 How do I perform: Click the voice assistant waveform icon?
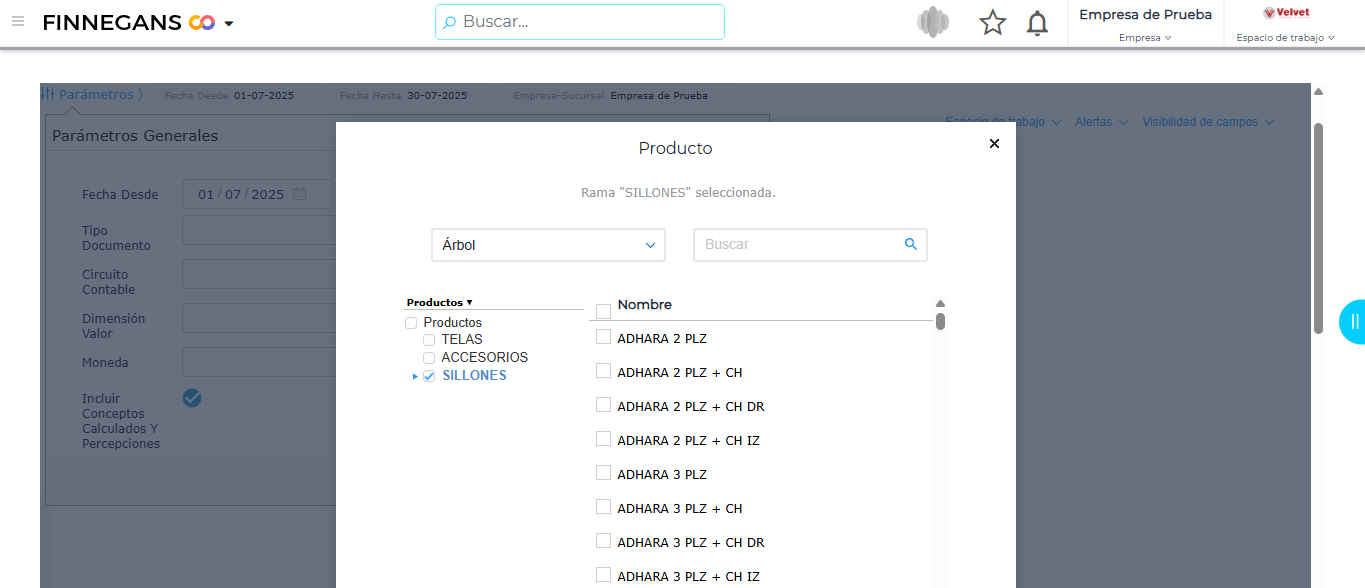click(932, 23)
